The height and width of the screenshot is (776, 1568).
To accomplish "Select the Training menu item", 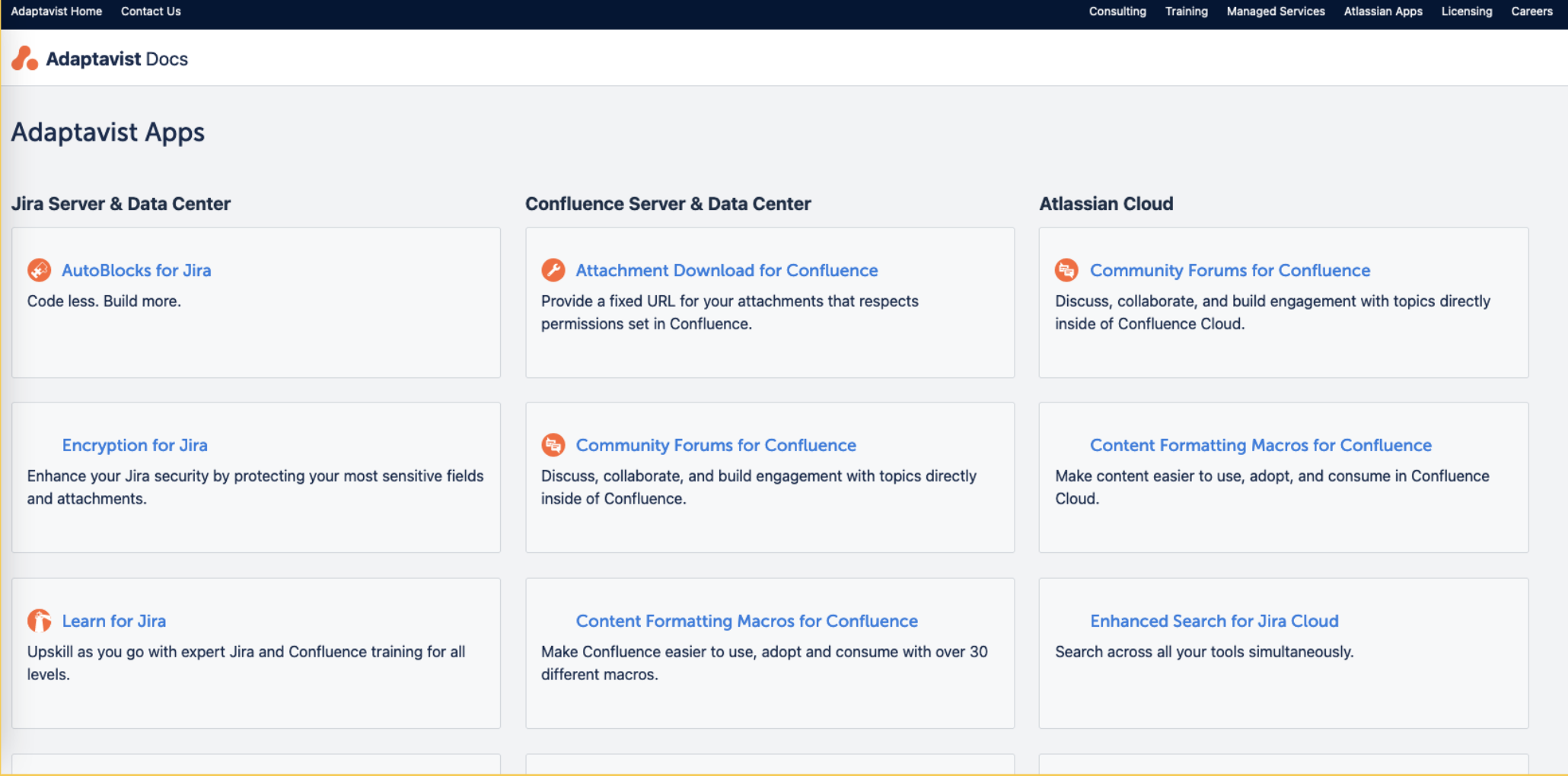I will [1186, 11].
